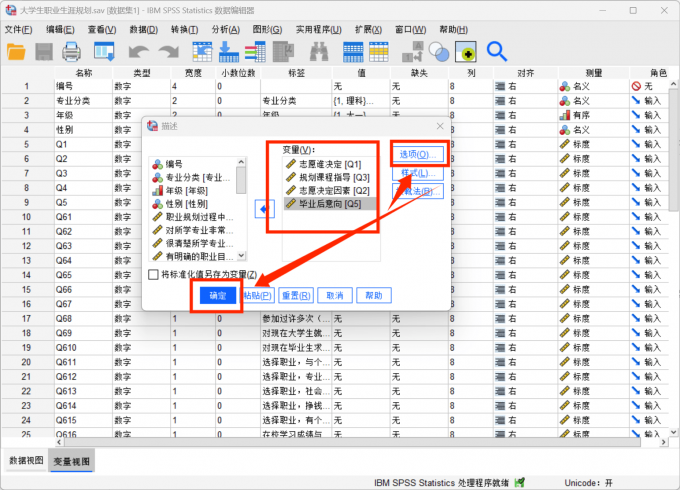680x490 pixels.
Task: Open the Variables info icon
Action: pyautogui.click(x=255, y=52)
